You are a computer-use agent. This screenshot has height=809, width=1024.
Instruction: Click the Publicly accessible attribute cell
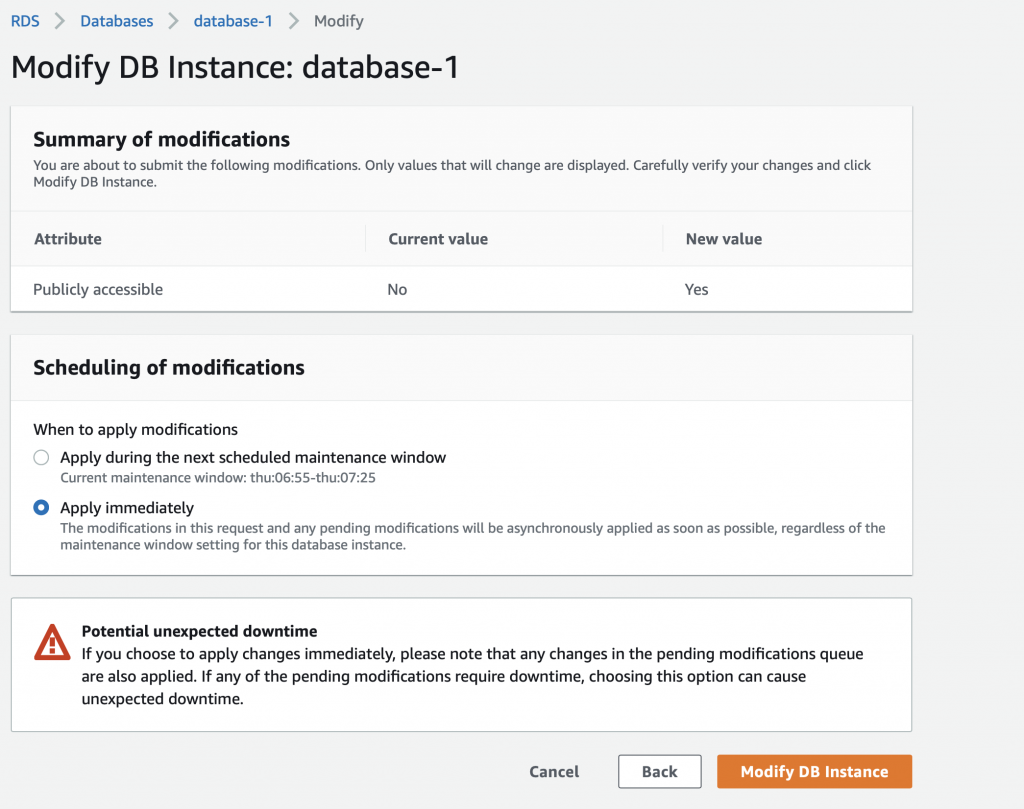[x=98, y=289]
